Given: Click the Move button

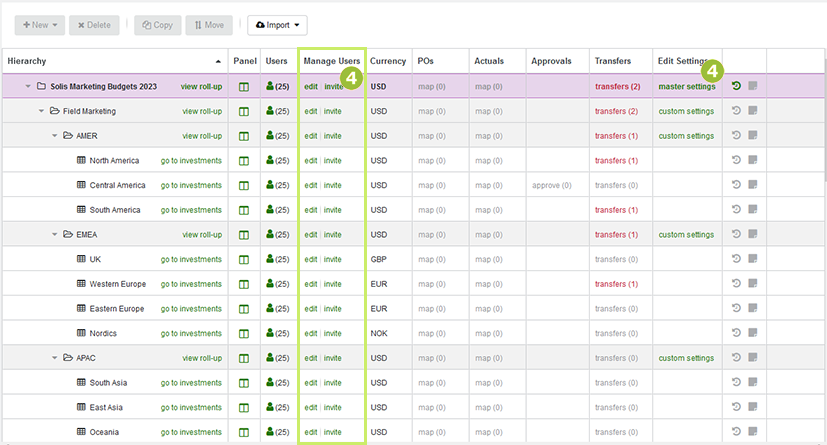Looking at the screenshot, I should point(209,25).
